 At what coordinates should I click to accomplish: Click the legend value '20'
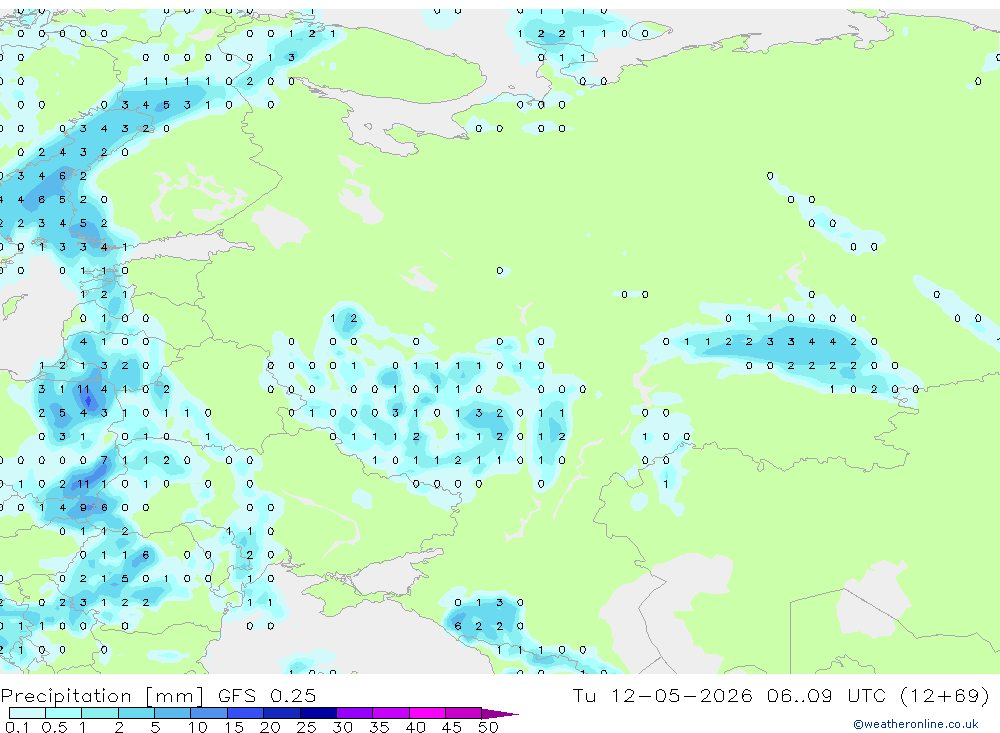270,727
